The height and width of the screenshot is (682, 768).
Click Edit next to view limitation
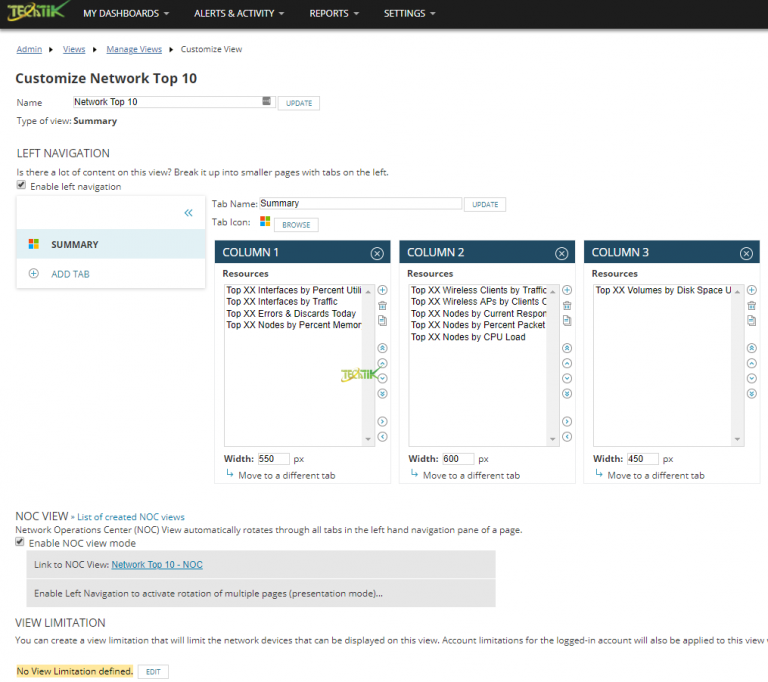(153, 672)
